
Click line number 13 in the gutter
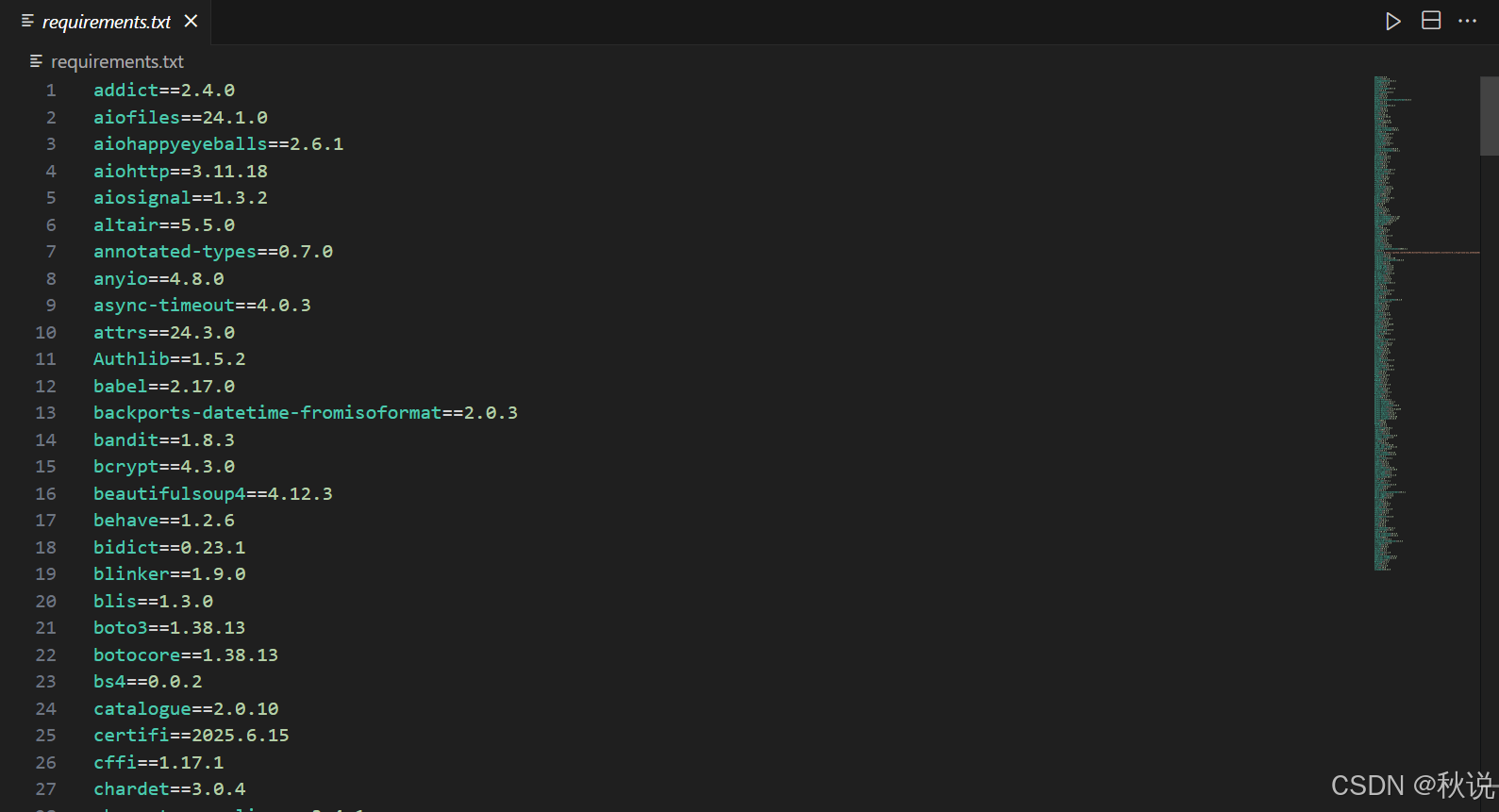click(45, 413)
